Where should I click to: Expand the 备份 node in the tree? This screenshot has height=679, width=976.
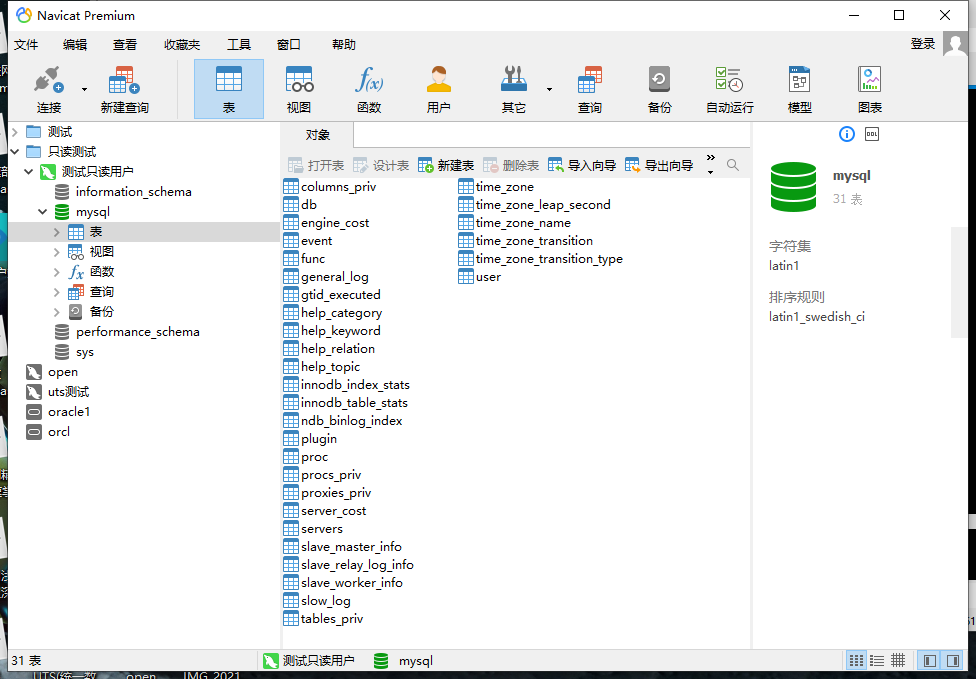[57, 312]
